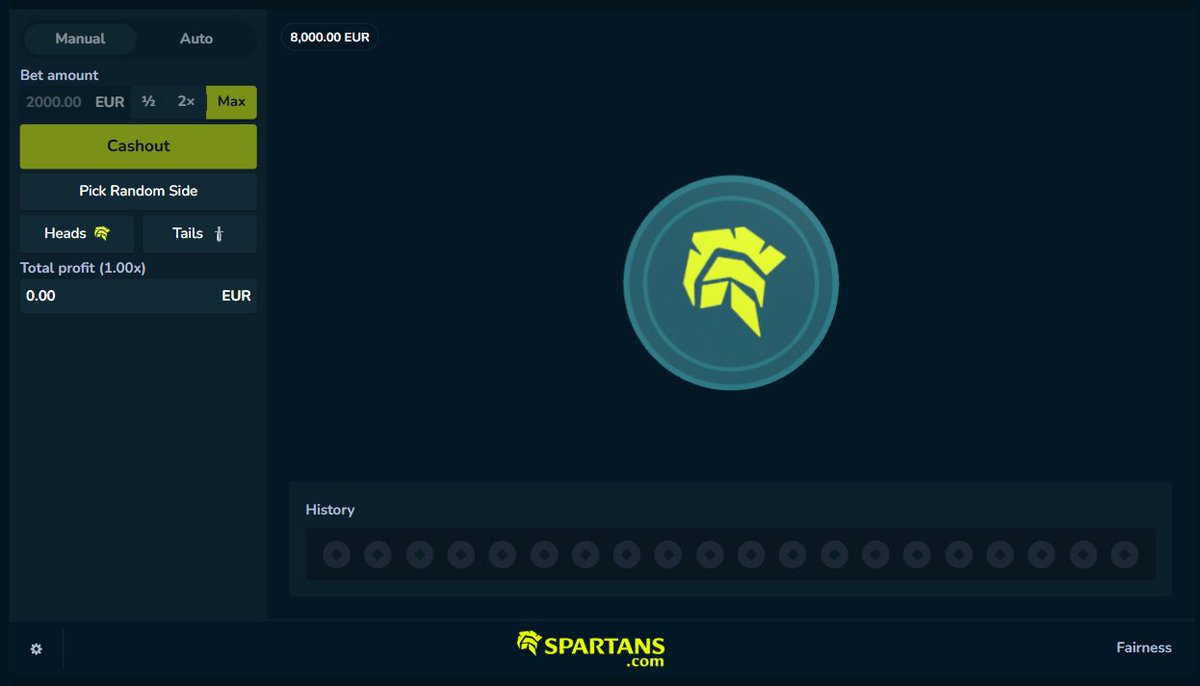Double the bet with the 2× button

[x=186, y=102]
